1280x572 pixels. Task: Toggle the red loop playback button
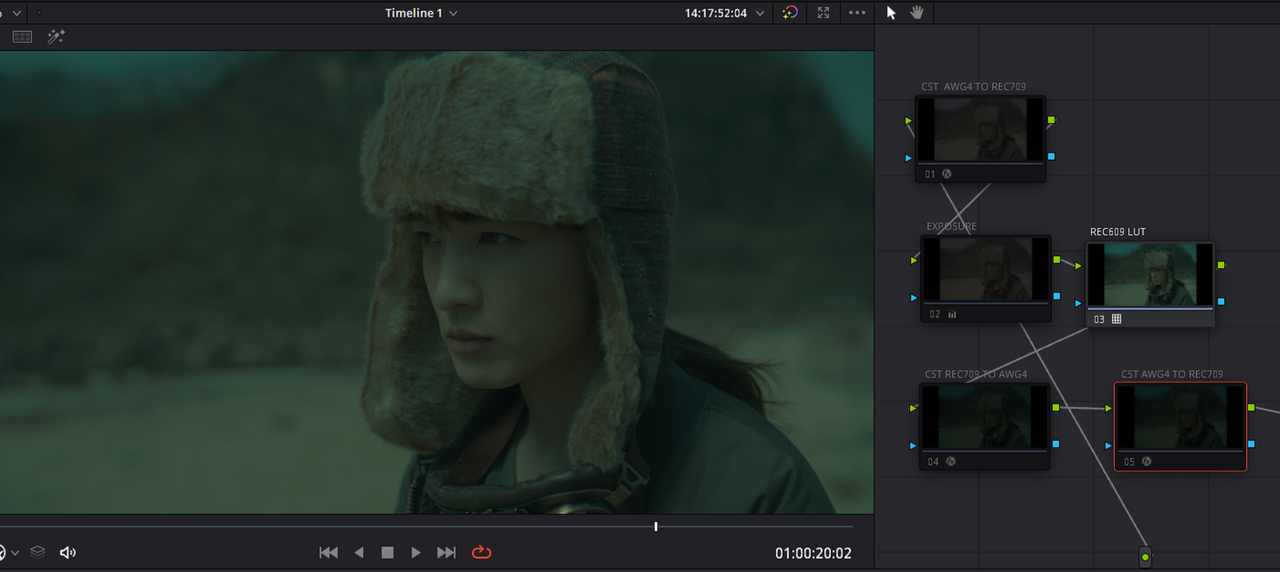point(481,552)
